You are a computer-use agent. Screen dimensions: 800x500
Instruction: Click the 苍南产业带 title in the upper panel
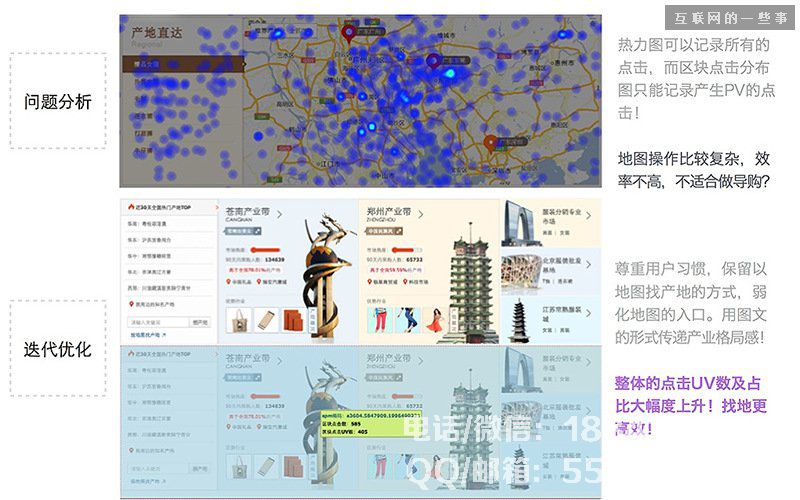247,211
